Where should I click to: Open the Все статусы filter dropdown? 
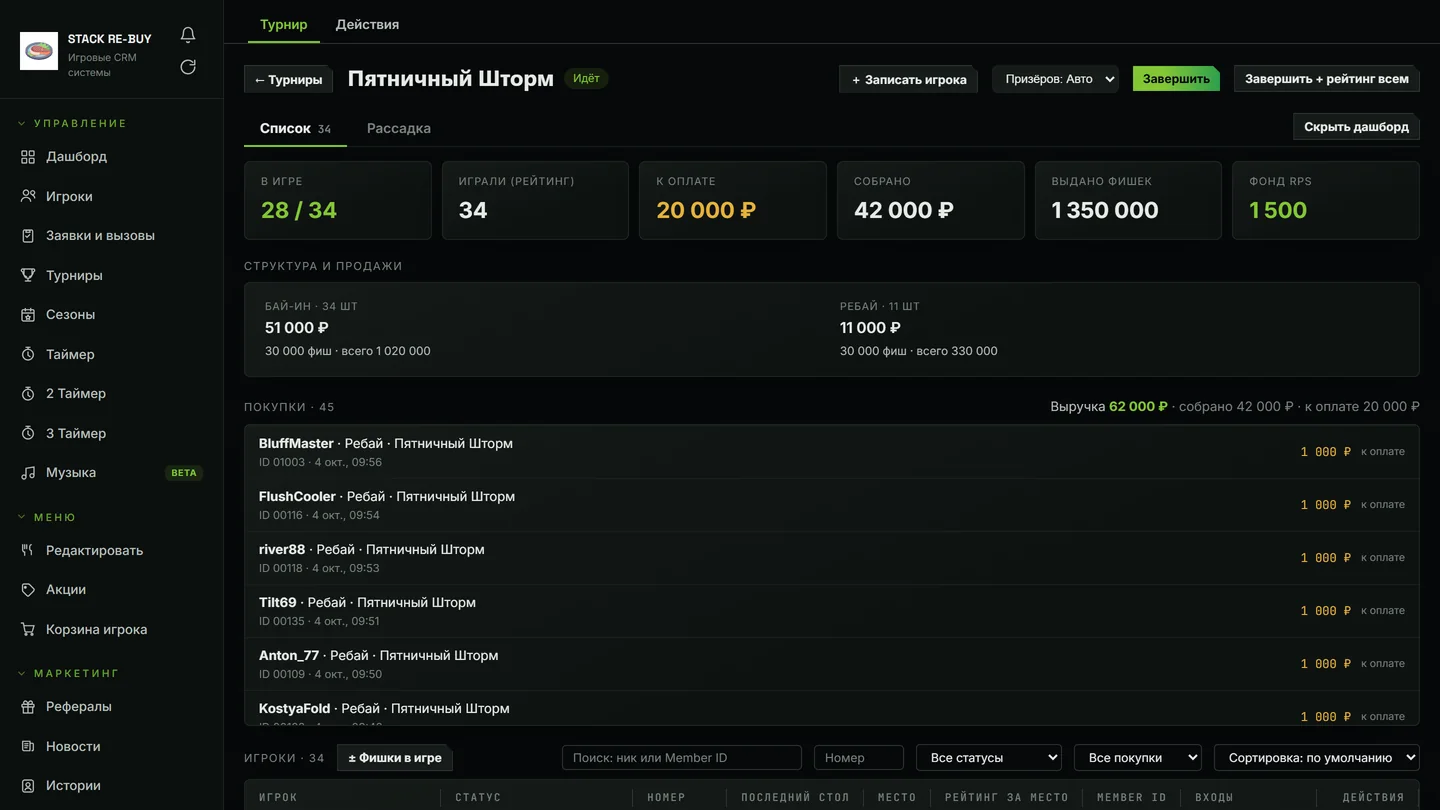pyautogui.click(x=988, y=758)
